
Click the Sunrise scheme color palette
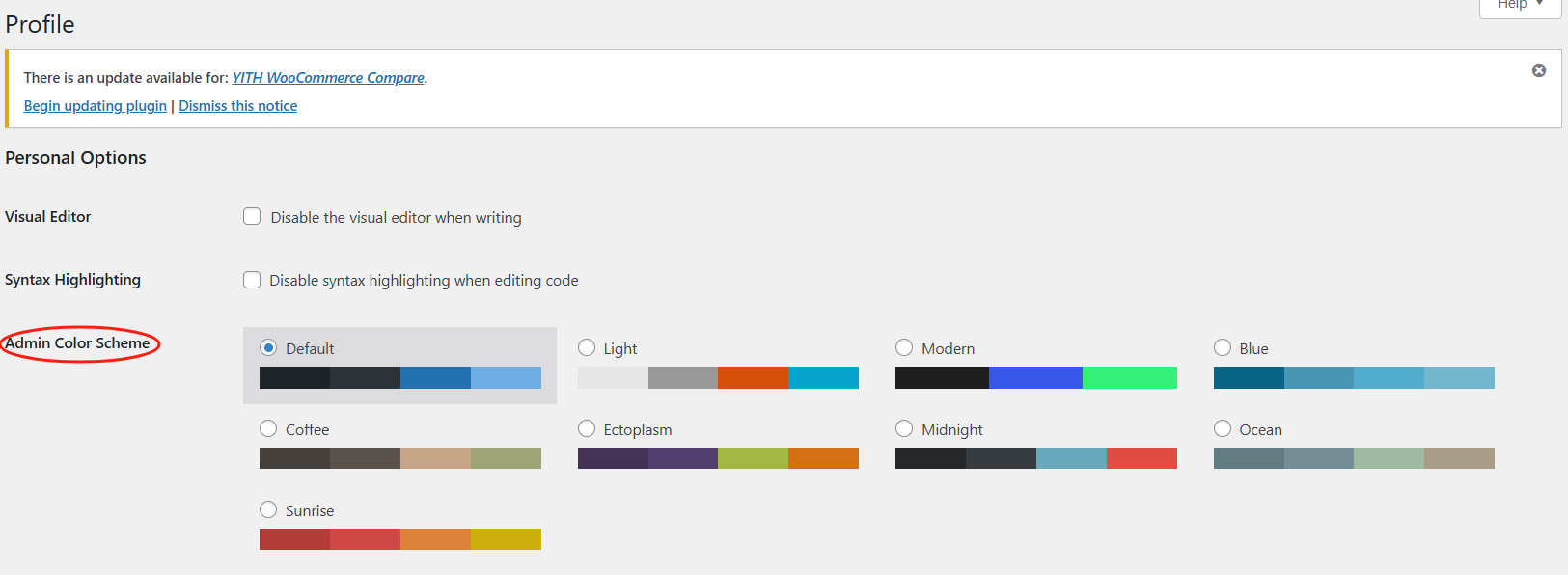399,539
